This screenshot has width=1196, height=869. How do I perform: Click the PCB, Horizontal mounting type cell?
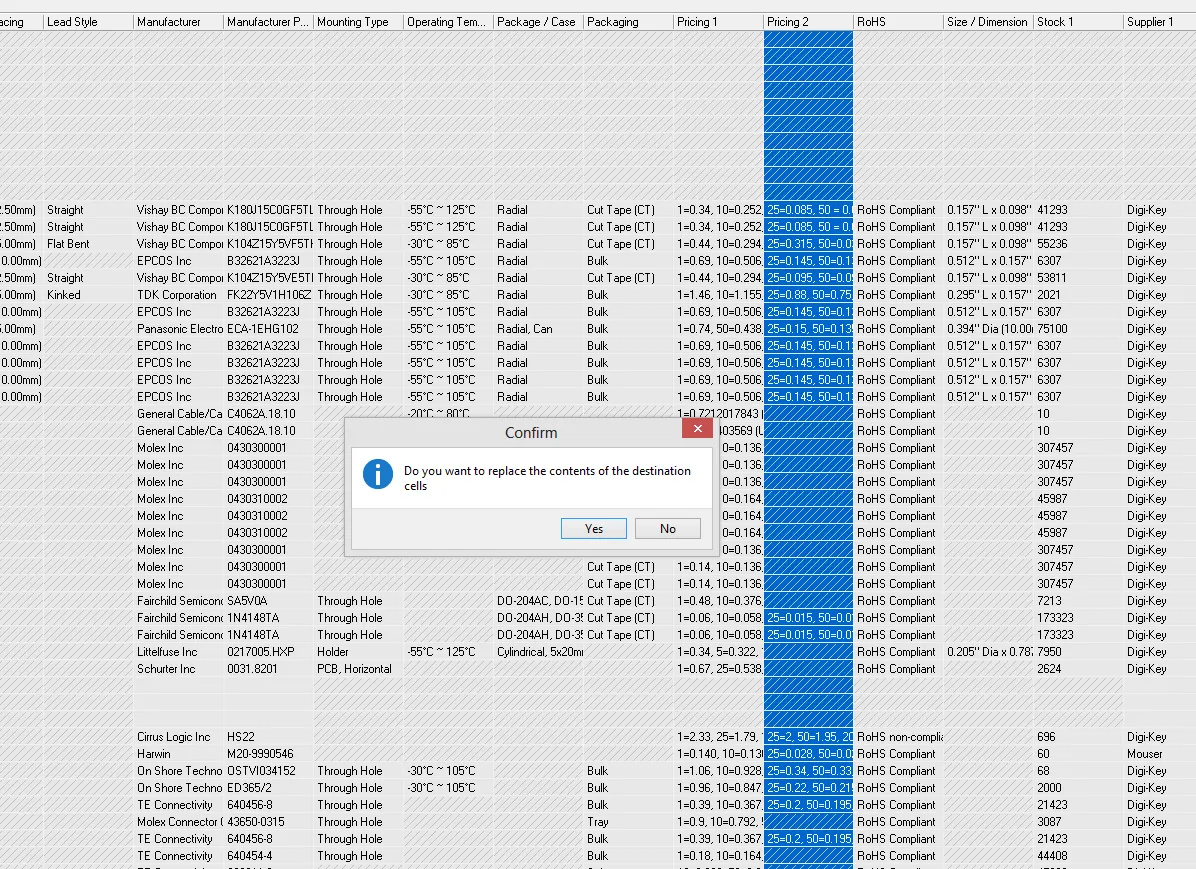[355, 669]
